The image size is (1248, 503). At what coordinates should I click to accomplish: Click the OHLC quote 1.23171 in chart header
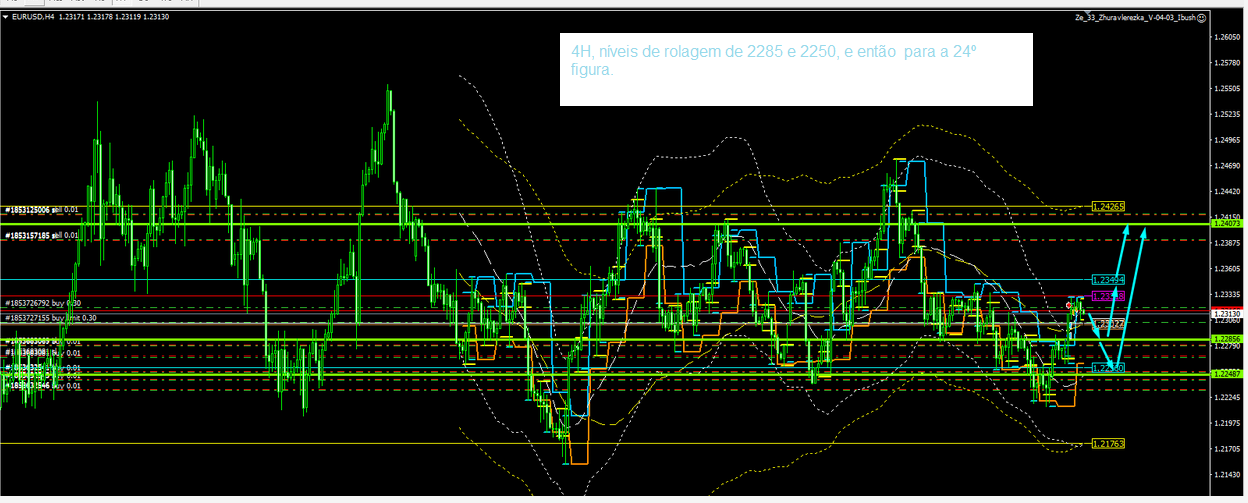[x=72, y=17]
